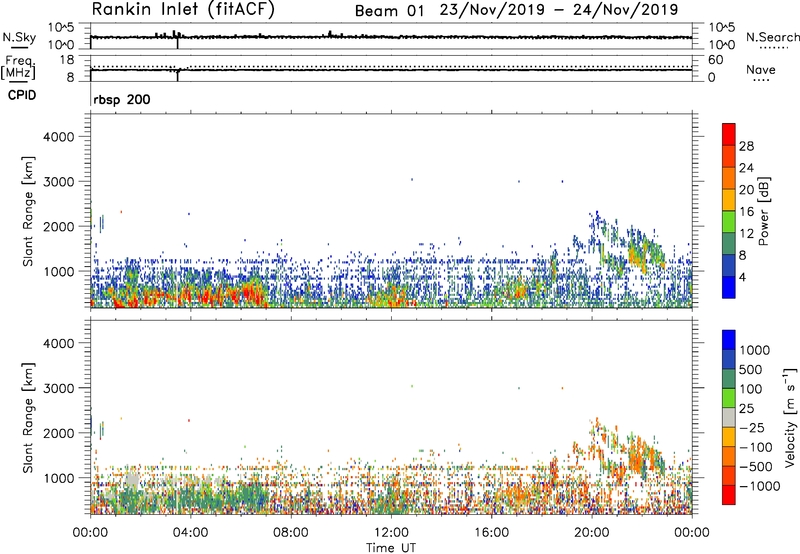Click '2000' on power panel range axis
Viewport: 800px width, 554px height.
point(59,226)
